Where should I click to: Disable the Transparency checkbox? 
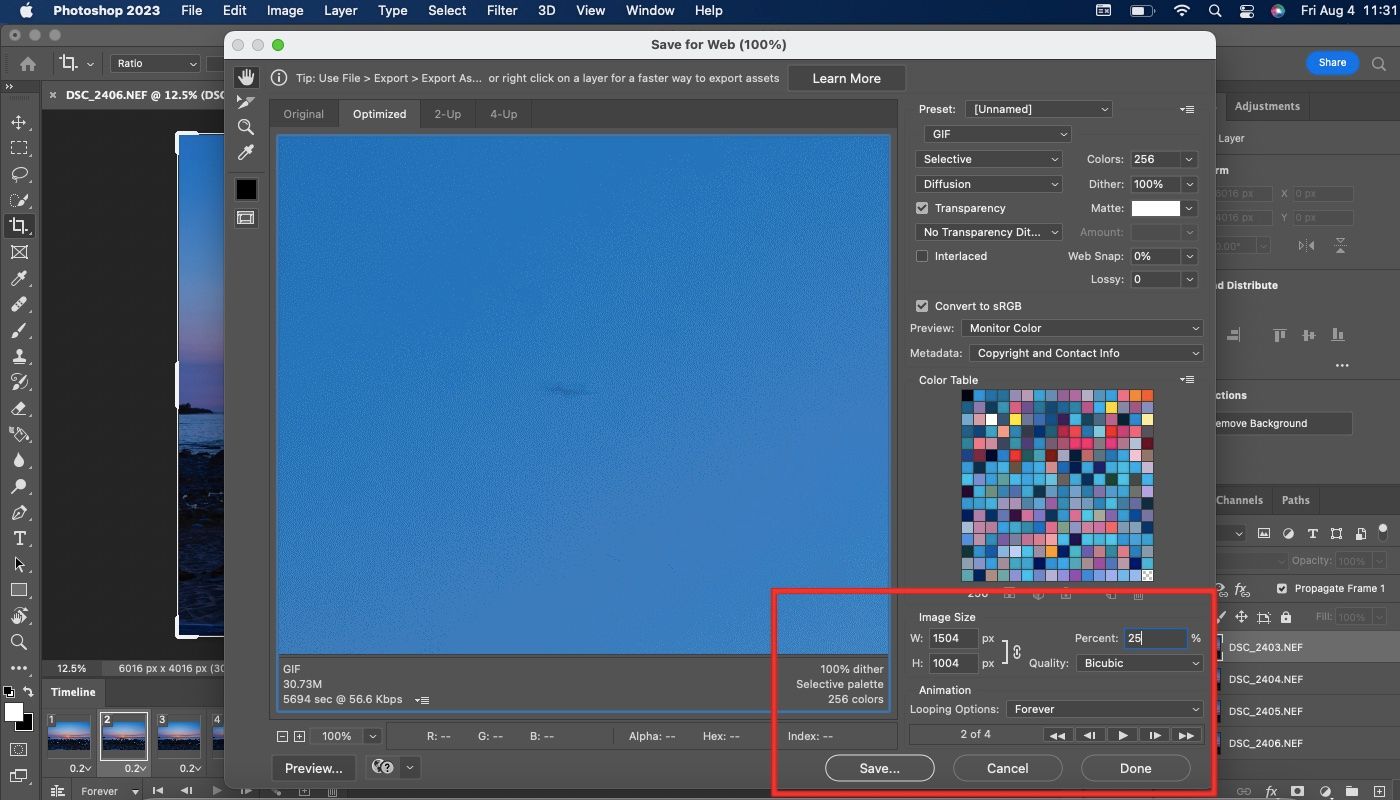click(922, 208)
